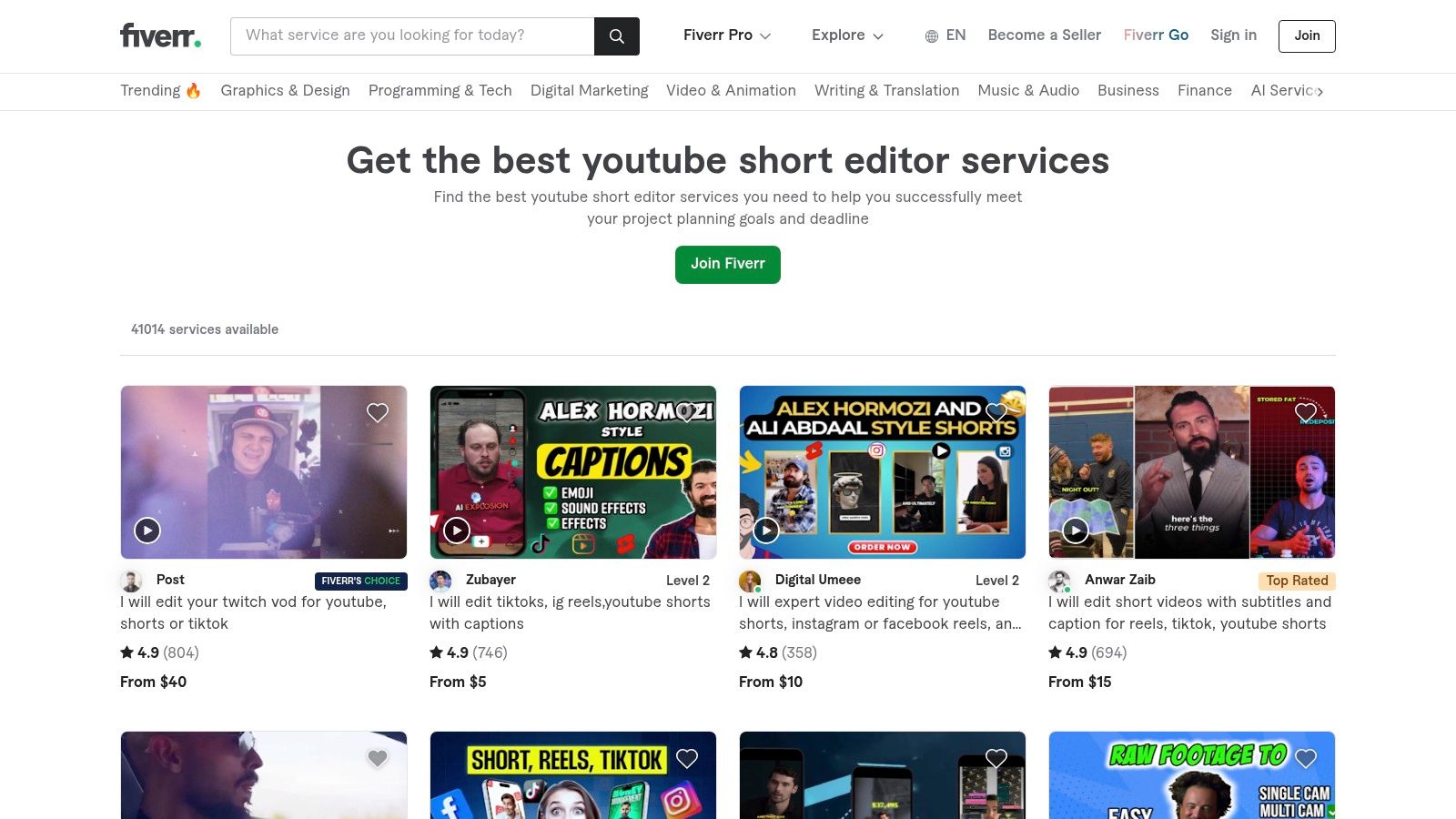Click Become a Seller
1456x819 pixels.
click(x=1045, y=35)
